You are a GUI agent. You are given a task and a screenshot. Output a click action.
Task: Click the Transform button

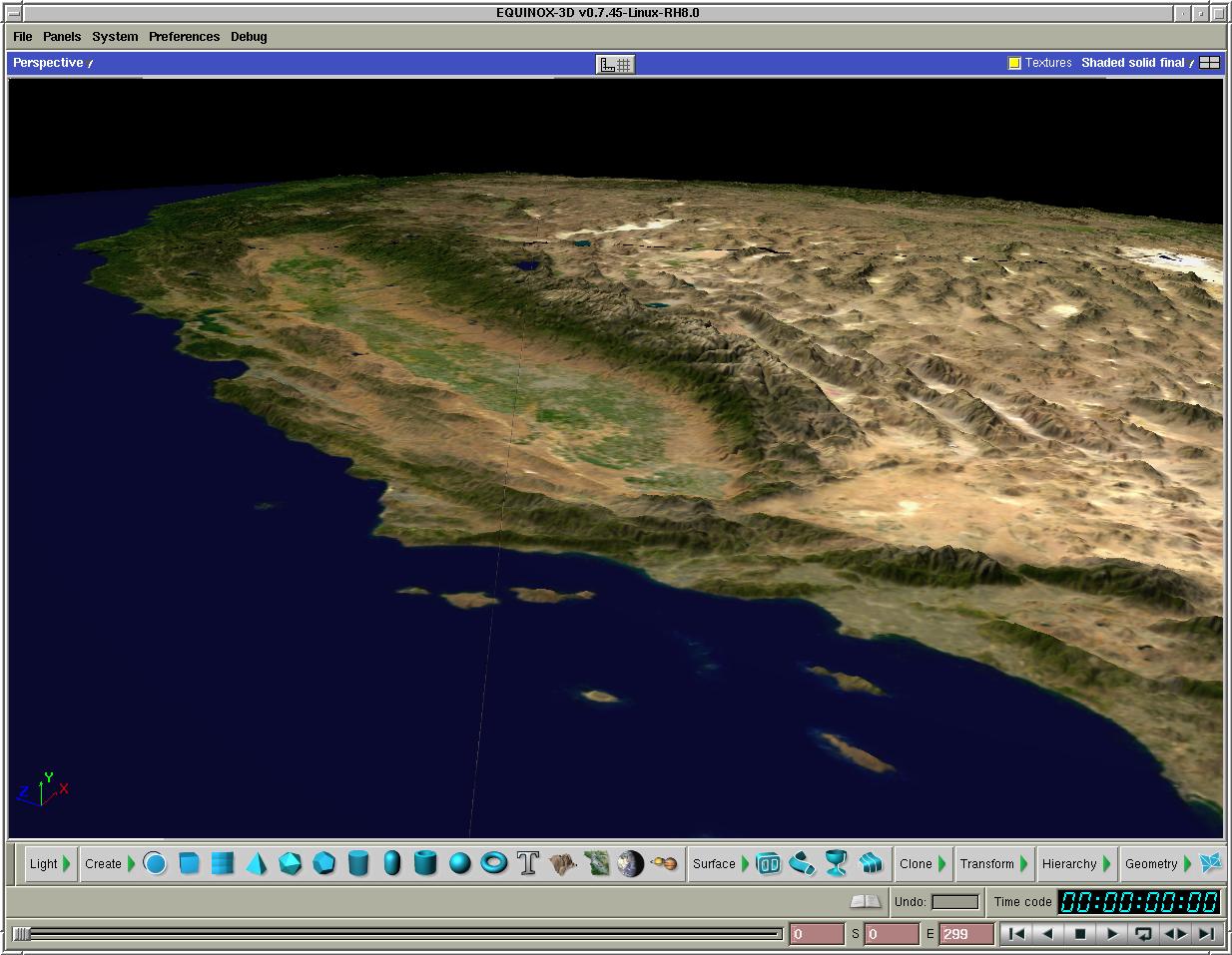[x=986, y=864]
